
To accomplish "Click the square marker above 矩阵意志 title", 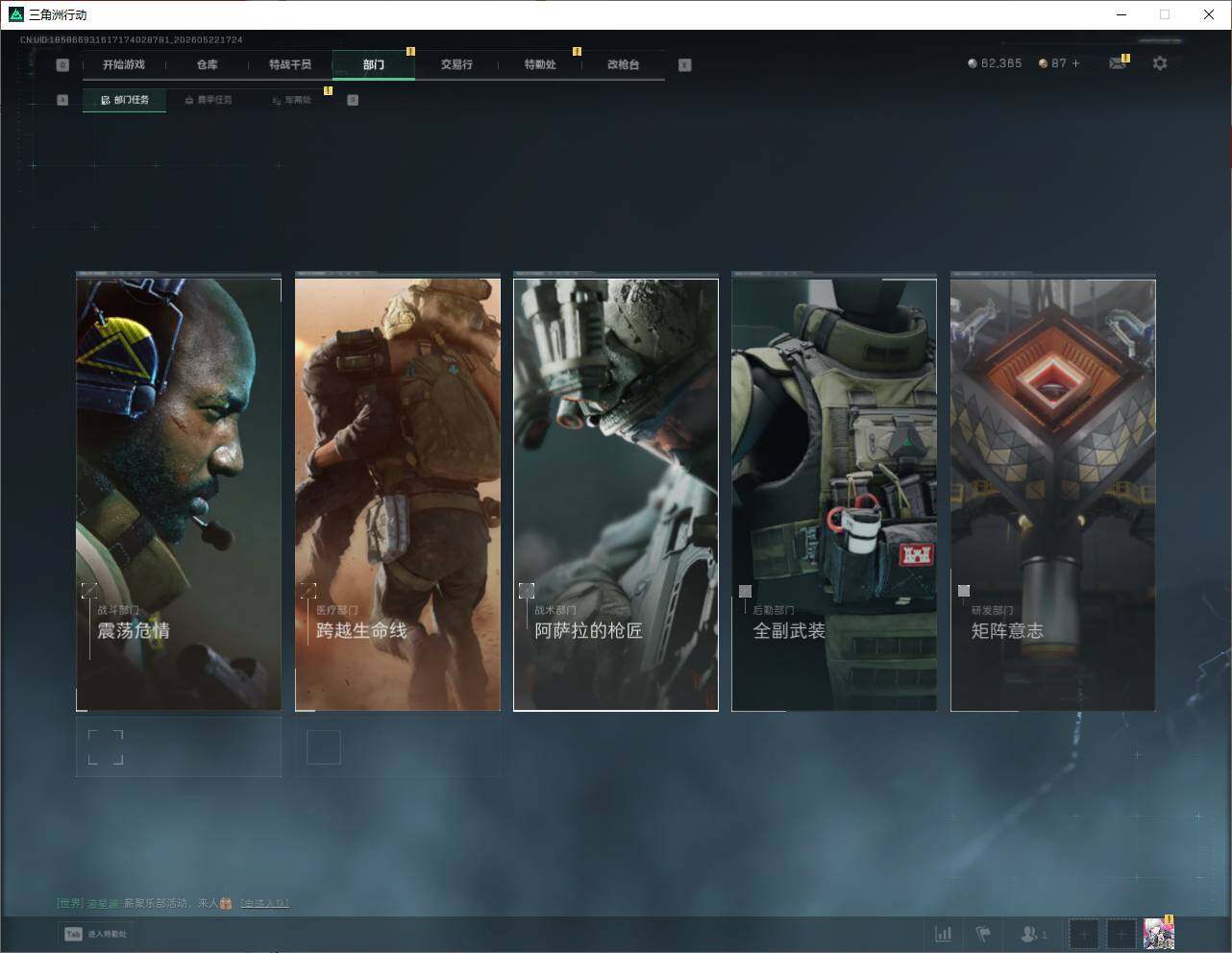I will (x=964, y=591).
